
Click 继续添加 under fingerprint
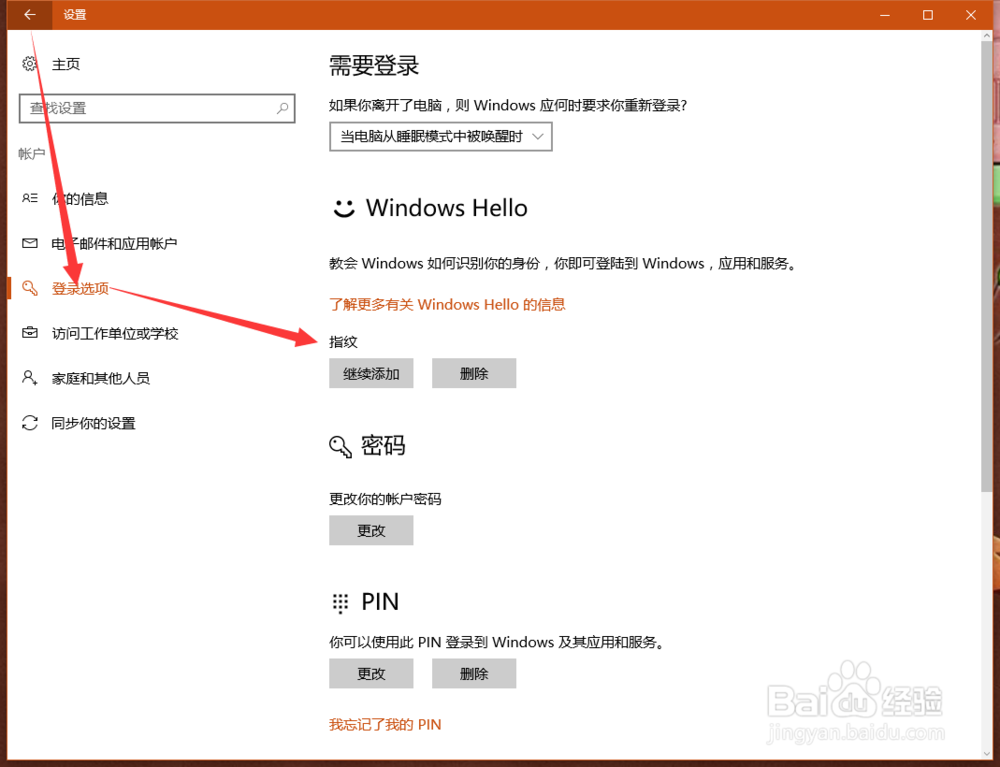click(371, 373)
